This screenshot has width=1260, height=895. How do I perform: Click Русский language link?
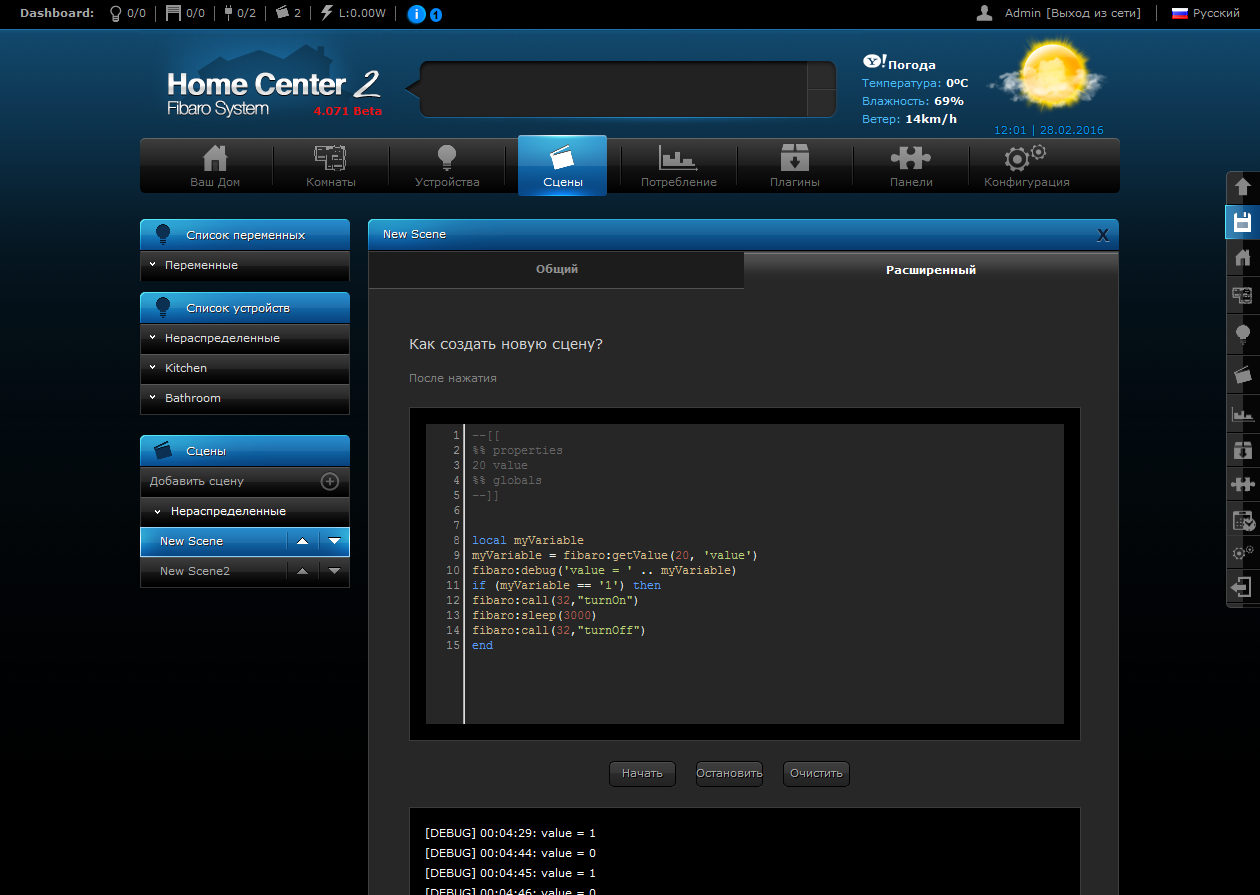[1216, 13]
